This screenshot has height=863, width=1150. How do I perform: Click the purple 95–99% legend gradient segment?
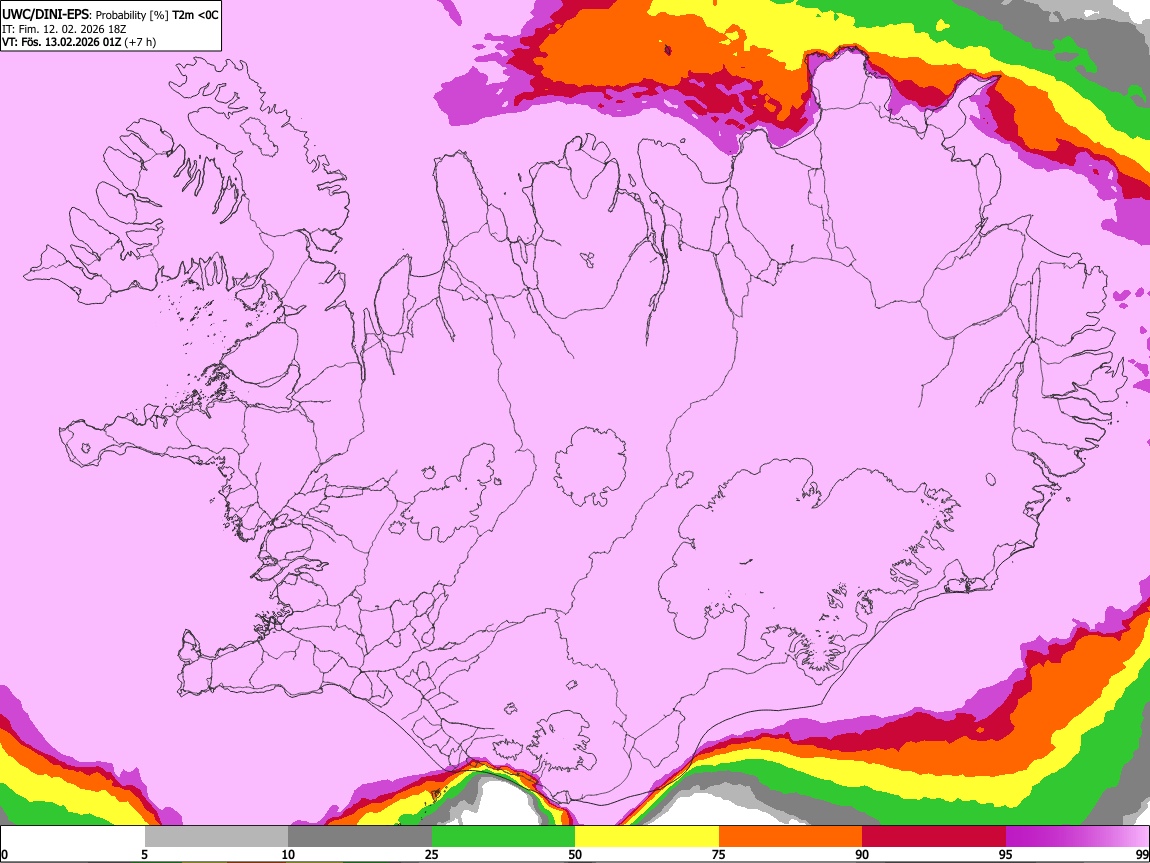click(x=1077, y=837)
